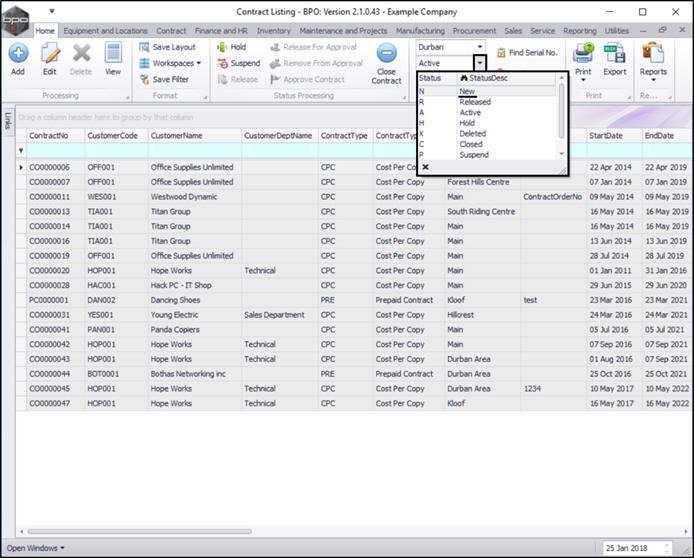Open the Open Windows dropdown

point(35,548)
